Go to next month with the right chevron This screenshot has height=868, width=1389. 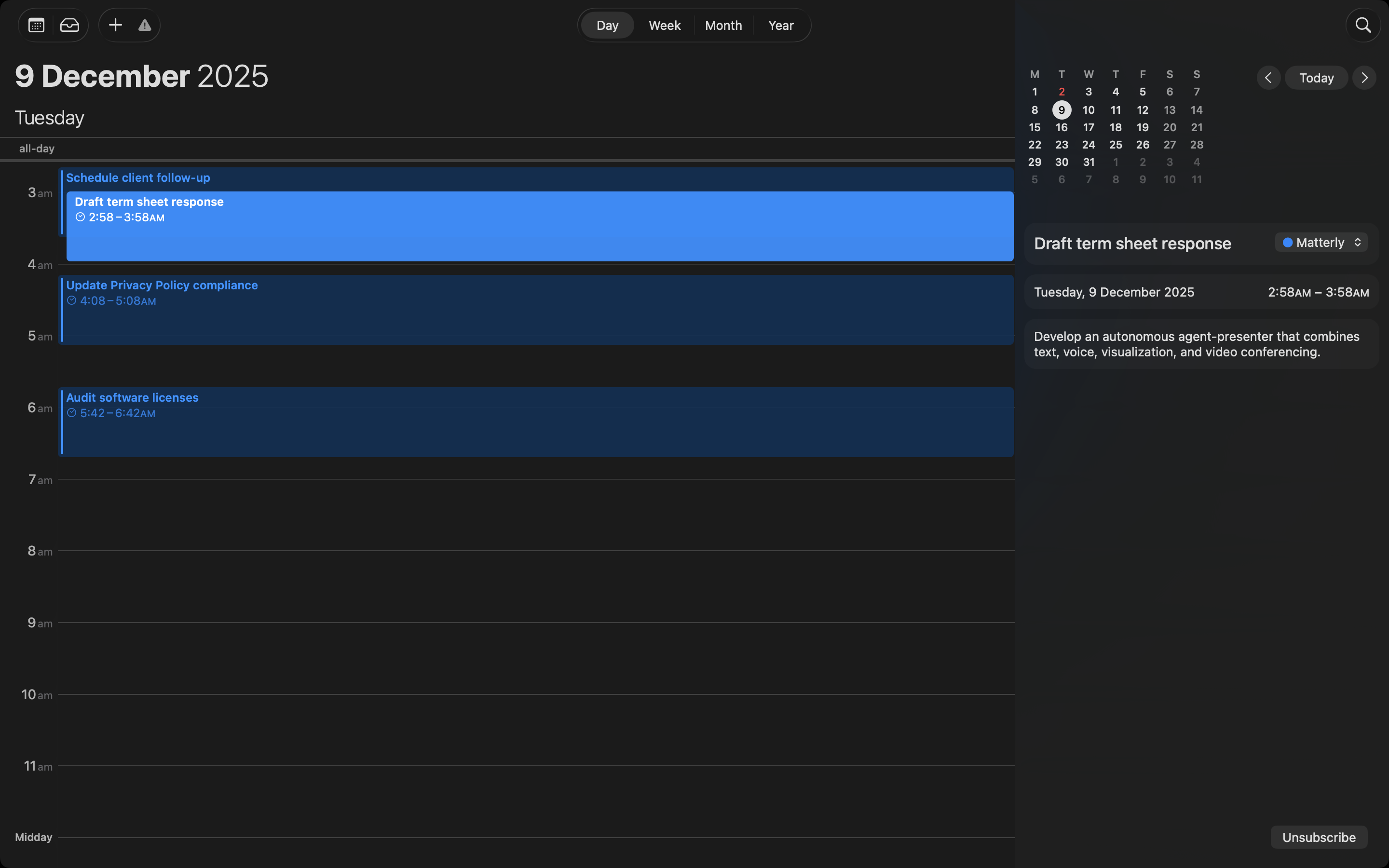1364,78
